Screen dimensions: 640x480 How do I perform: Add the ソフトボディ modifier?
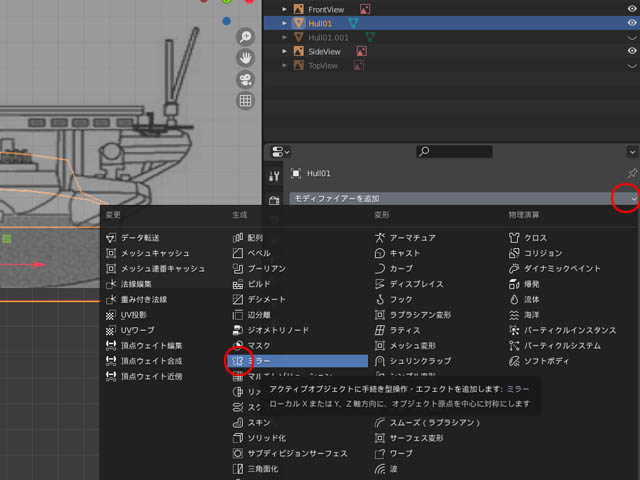pos(539,361)
